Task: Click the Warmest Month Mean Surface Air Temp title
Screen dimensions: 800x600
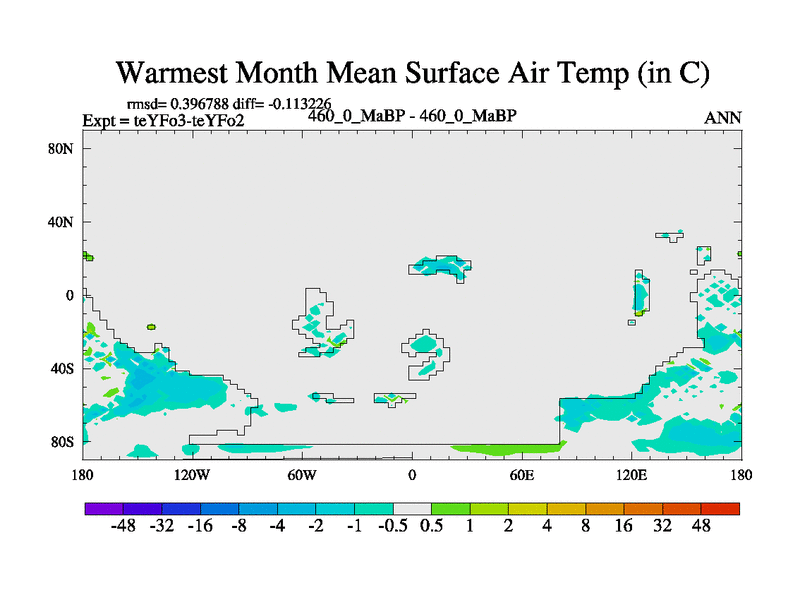Action: coord(413,73)
